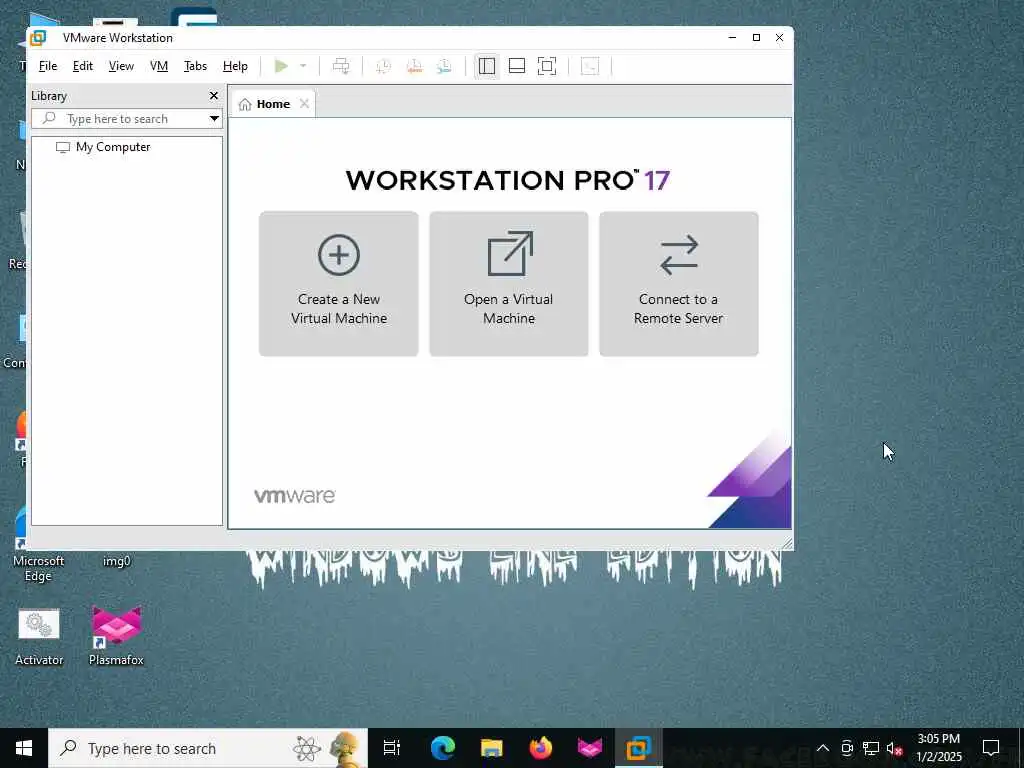1024x768 pixels.
Task: Click Connect to a Remote Server
Action: (679, 283)
